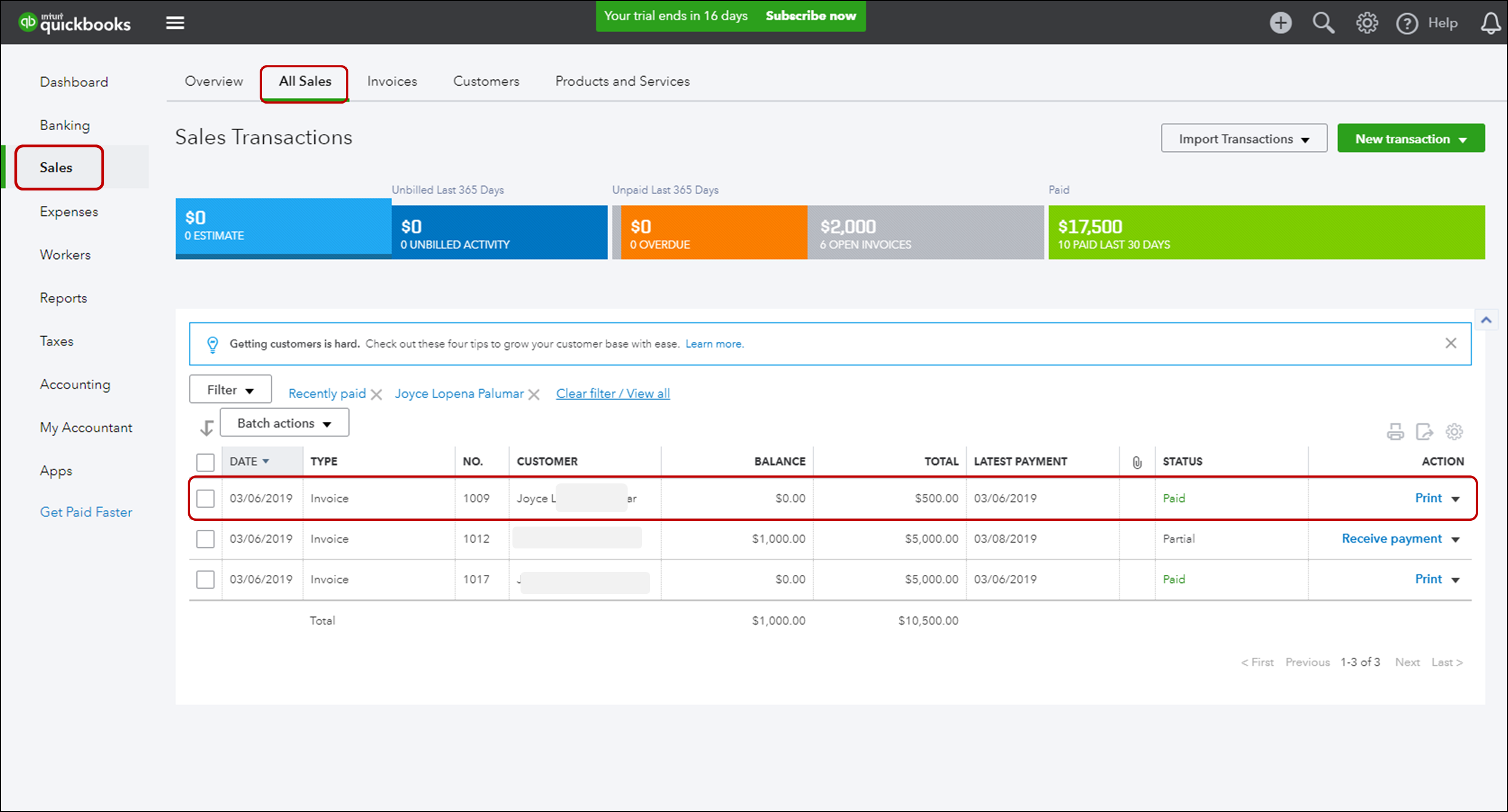The image size is (1508, 812).
Task: Select the gray $2,000 Open Invoices bar
Action: pos(925,232)
